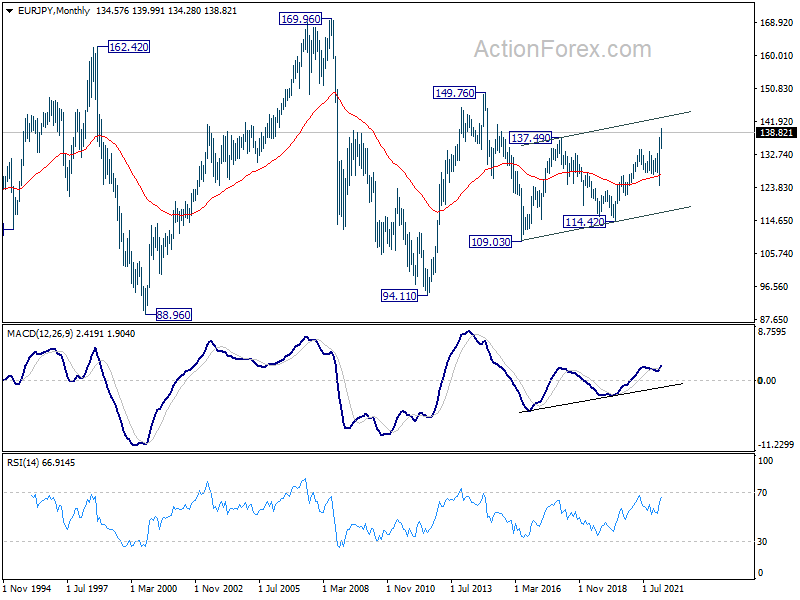Image resolution: width=800 pixels, height=600 pixels.
Task: Click the RSI 70 level label
Action: (762, 493)
